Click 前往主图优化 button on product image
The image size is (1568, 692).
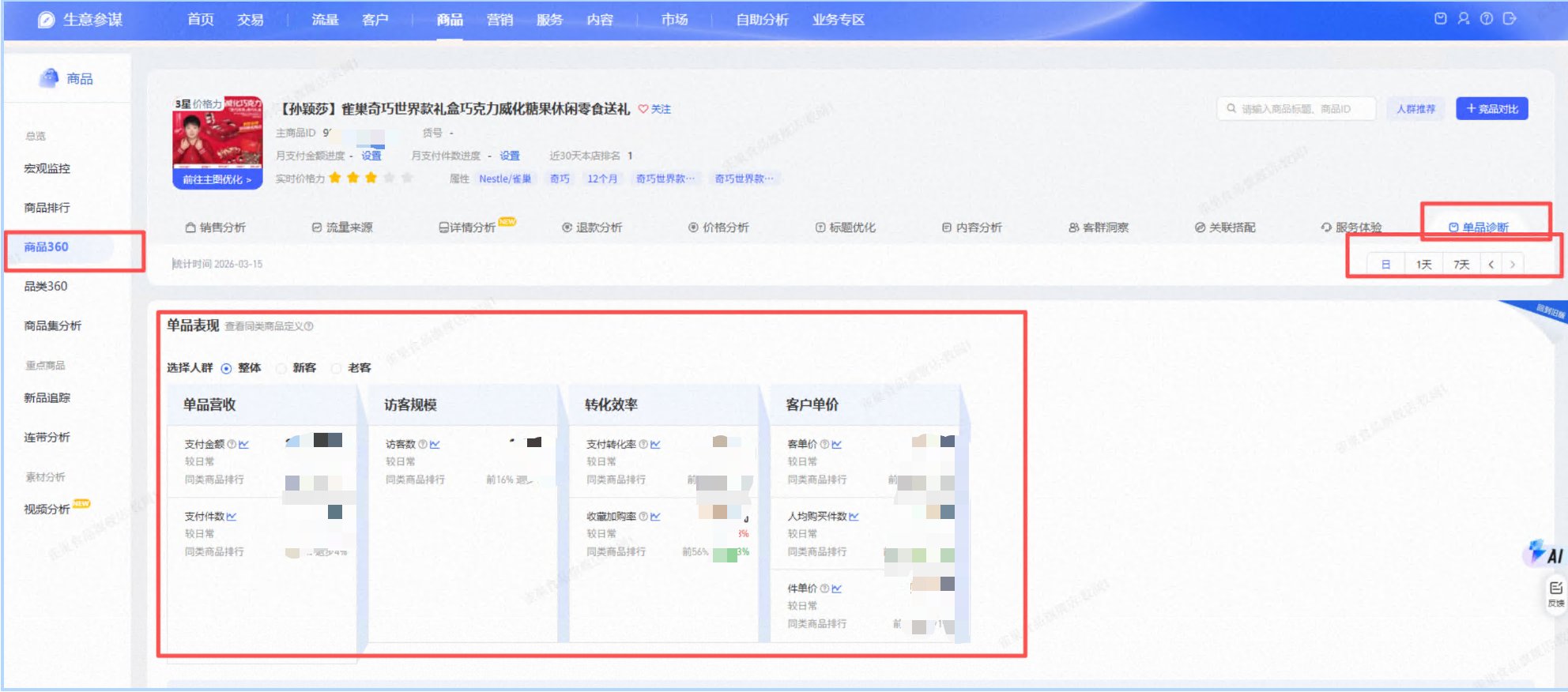pyautogui.click(x=217, y=180)
